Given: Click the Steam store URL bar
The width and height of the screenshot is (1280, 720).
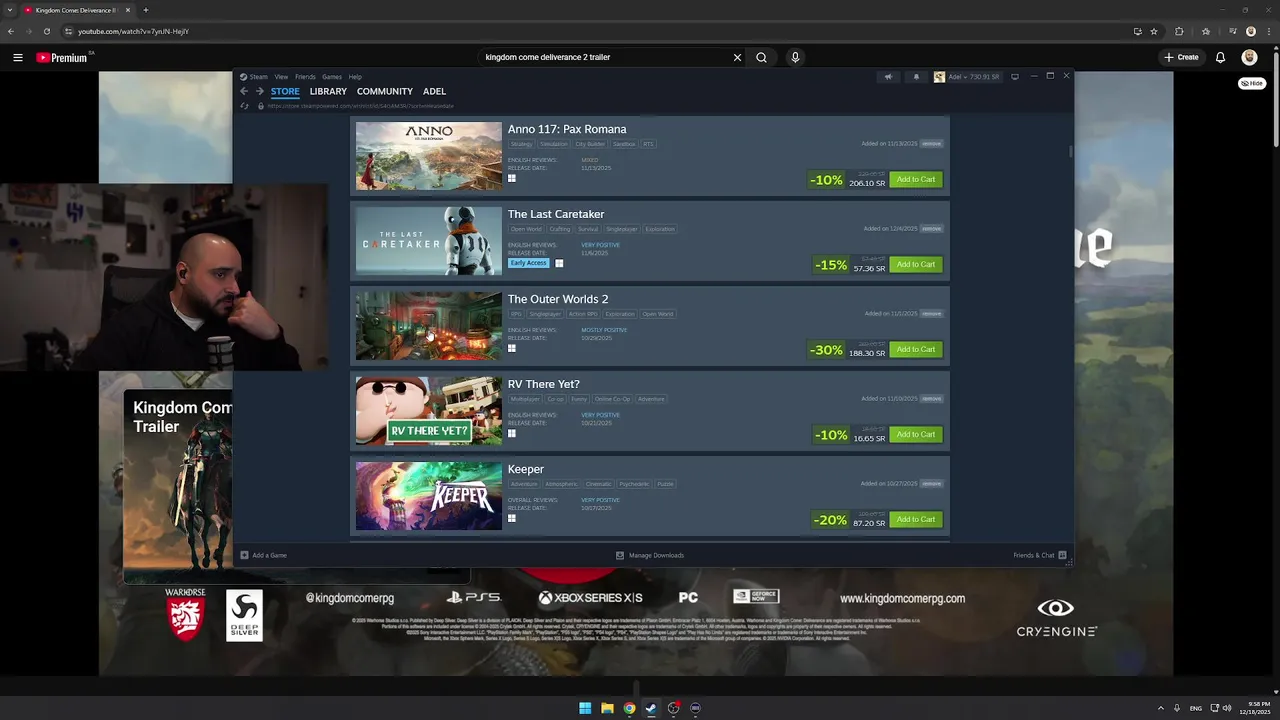Looking at the screenshot, I should pyautogui.click(x=360, y=106).
